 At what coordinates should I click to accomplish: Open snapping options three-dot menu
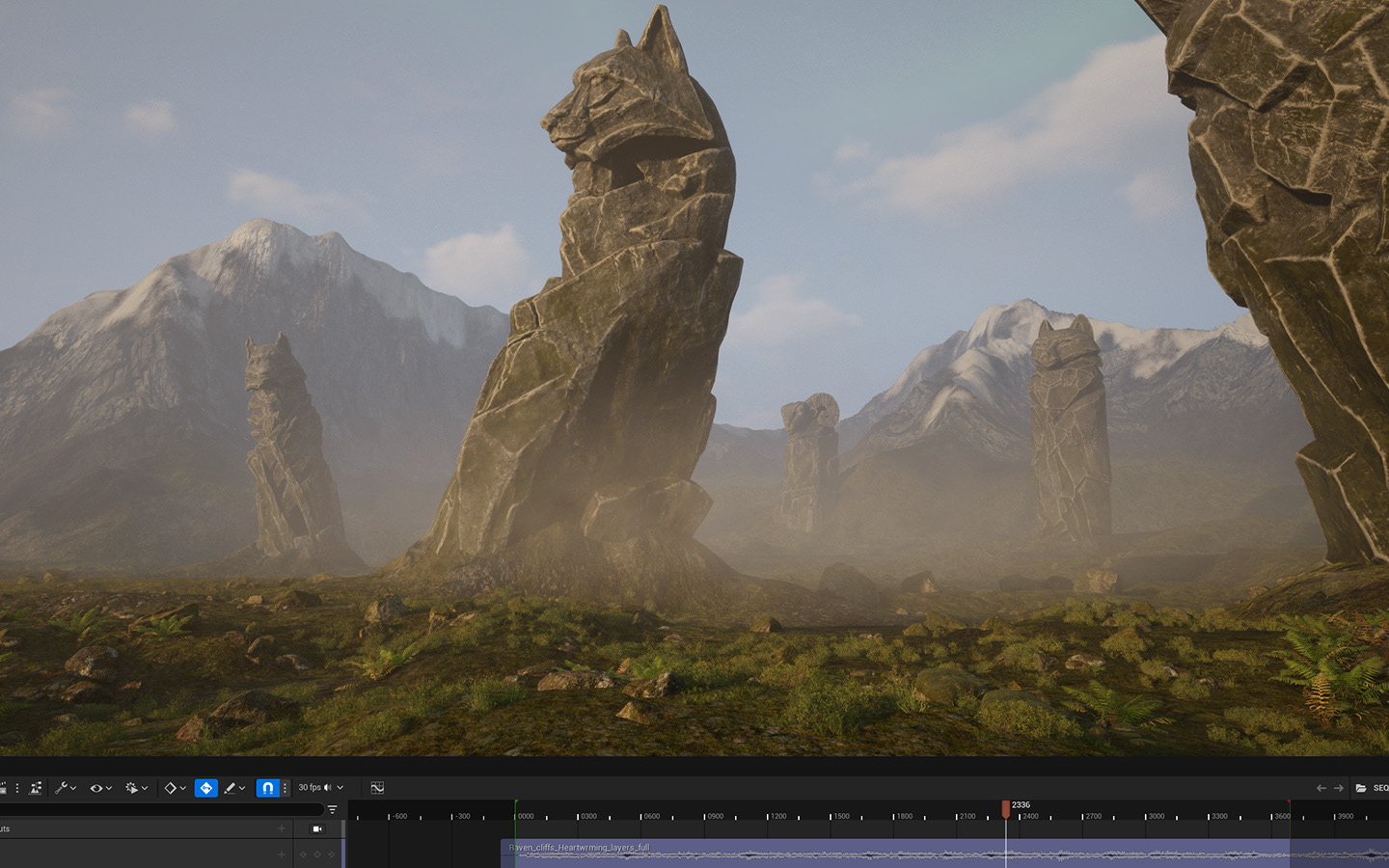pos(285,788)
